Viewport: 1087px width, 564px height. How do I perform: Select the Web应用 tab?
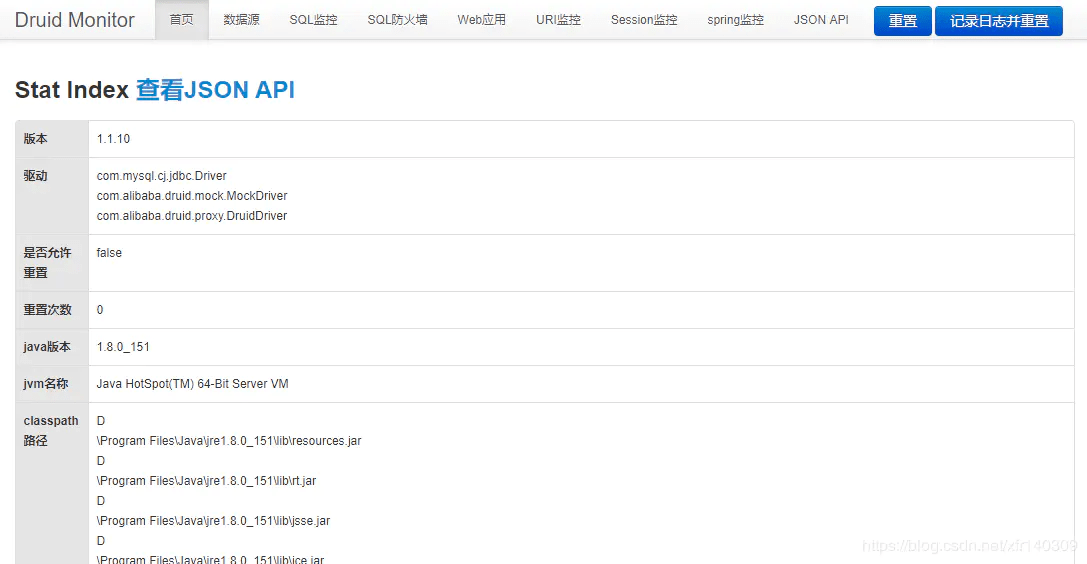point(481,20)
